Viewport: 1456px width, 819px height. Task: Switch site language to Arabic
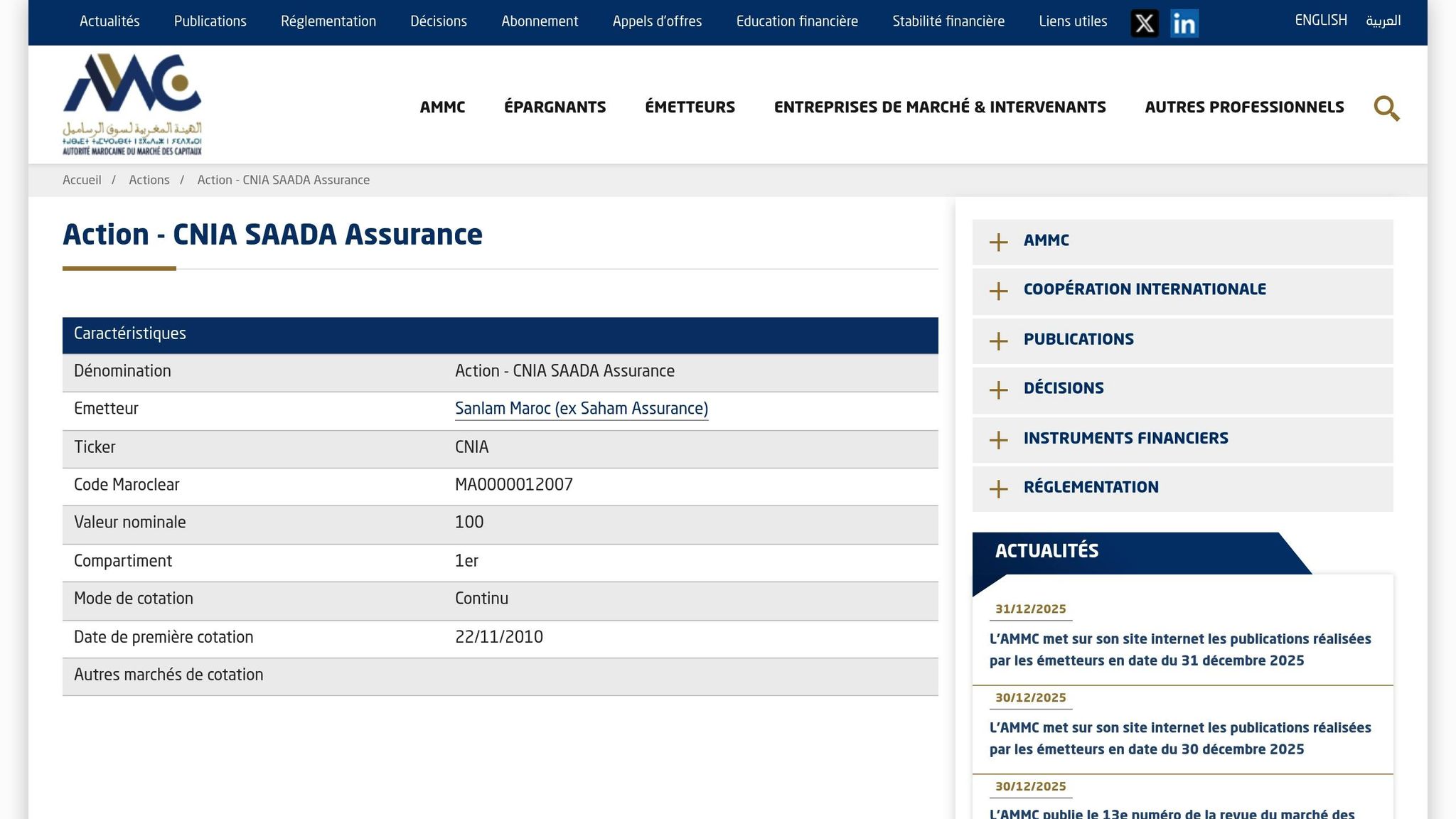pos(1383,21)
